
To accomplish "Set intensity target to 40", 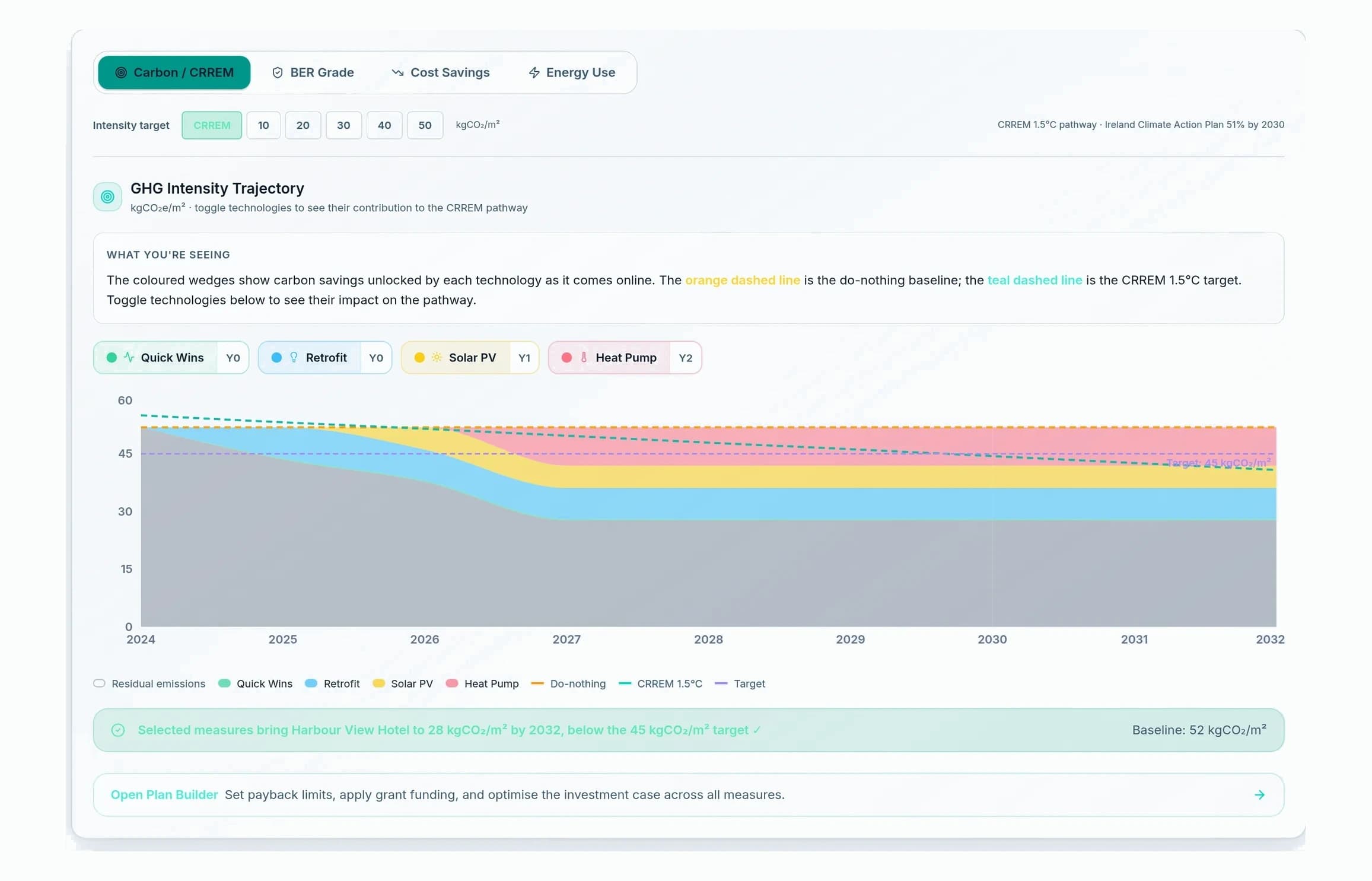I will (x=384, y=125).
